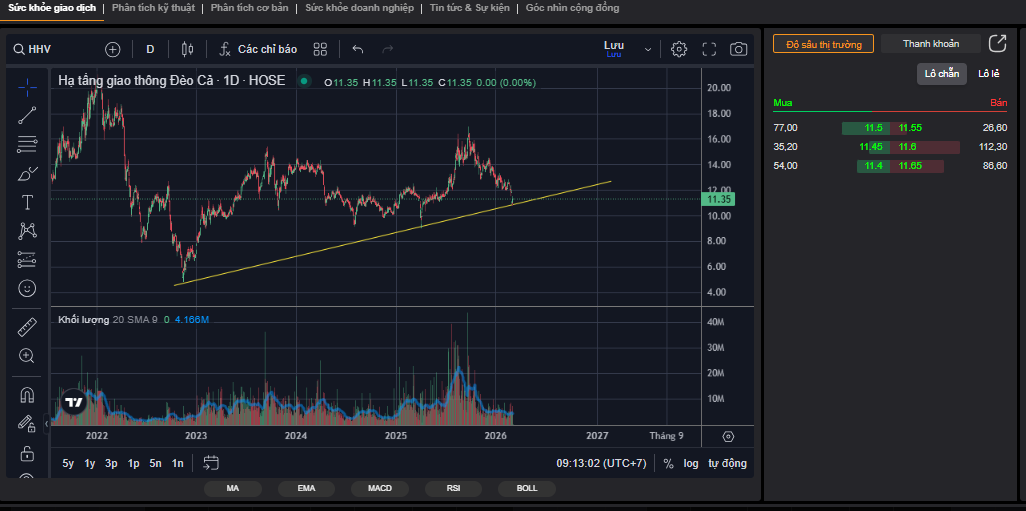The width and height of the screenshot is (1026, 511).
Task: Click the 11.35 current price label
Action: pyautogui.click(x=718, y=199)
